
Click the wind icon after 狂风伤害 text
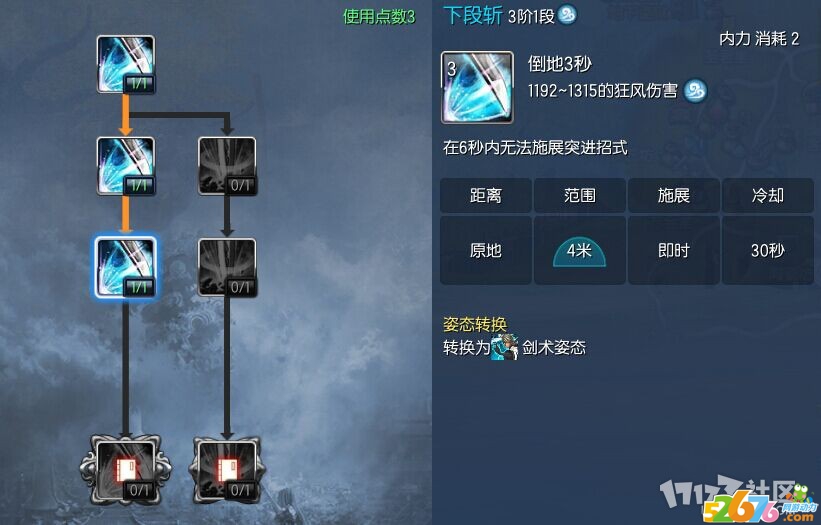point(695,91)
